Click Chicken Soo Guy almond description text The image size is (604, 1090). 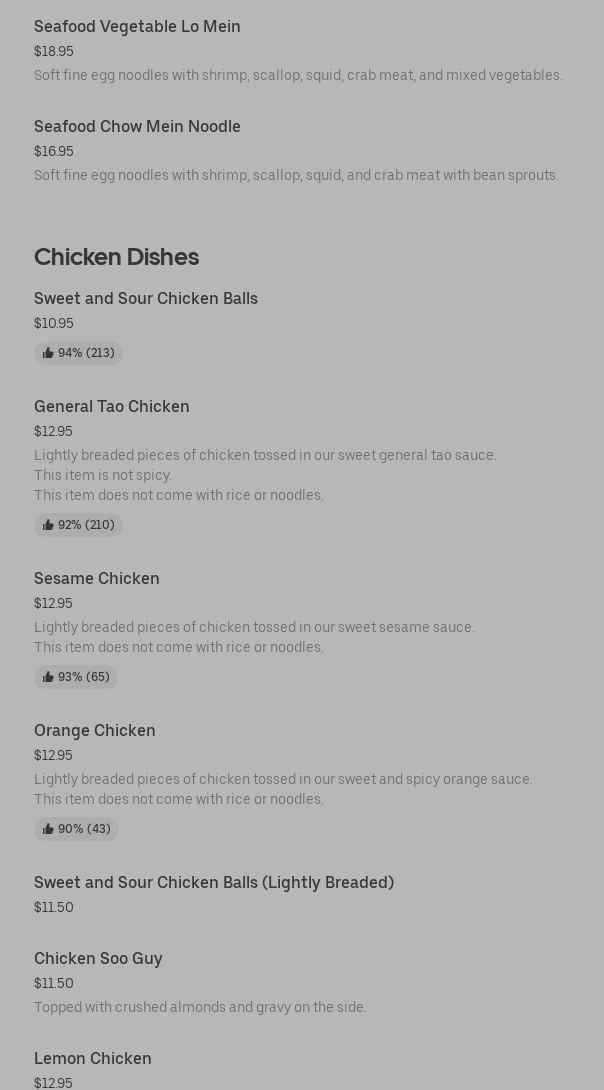200,1007
